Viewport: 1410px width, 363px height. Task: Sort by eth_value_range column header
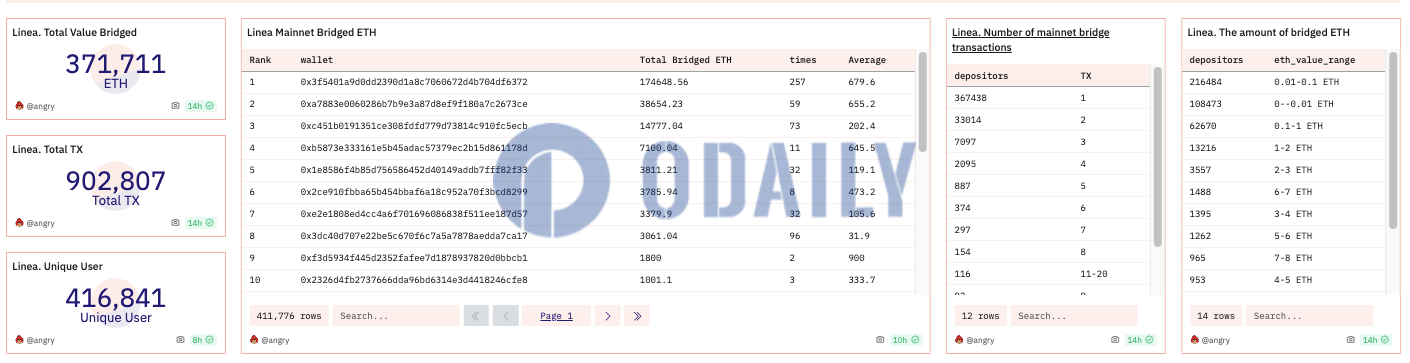point(1314,60)
